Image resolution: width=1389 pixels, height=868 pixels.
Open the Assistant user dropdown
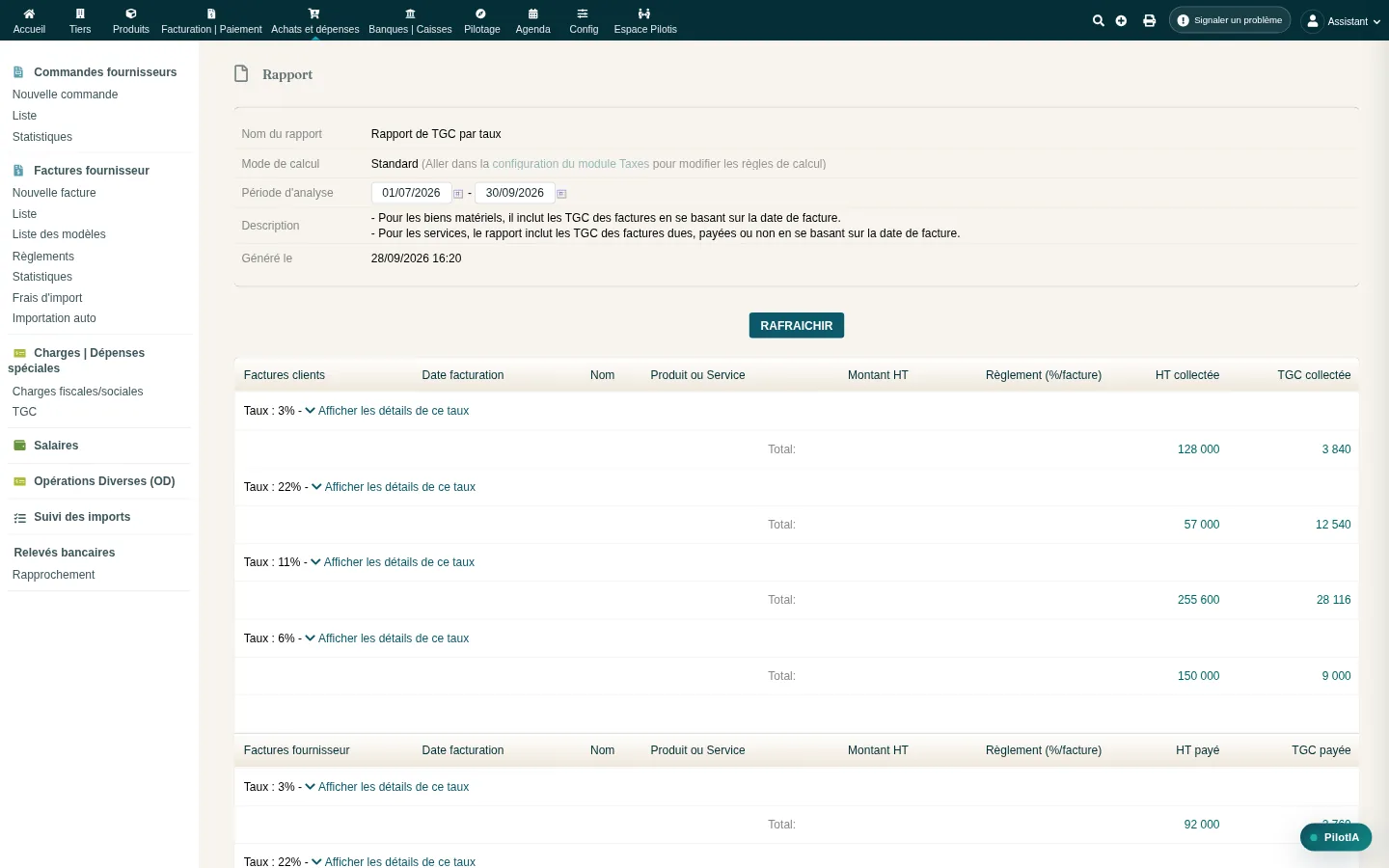click(1342, 21)
